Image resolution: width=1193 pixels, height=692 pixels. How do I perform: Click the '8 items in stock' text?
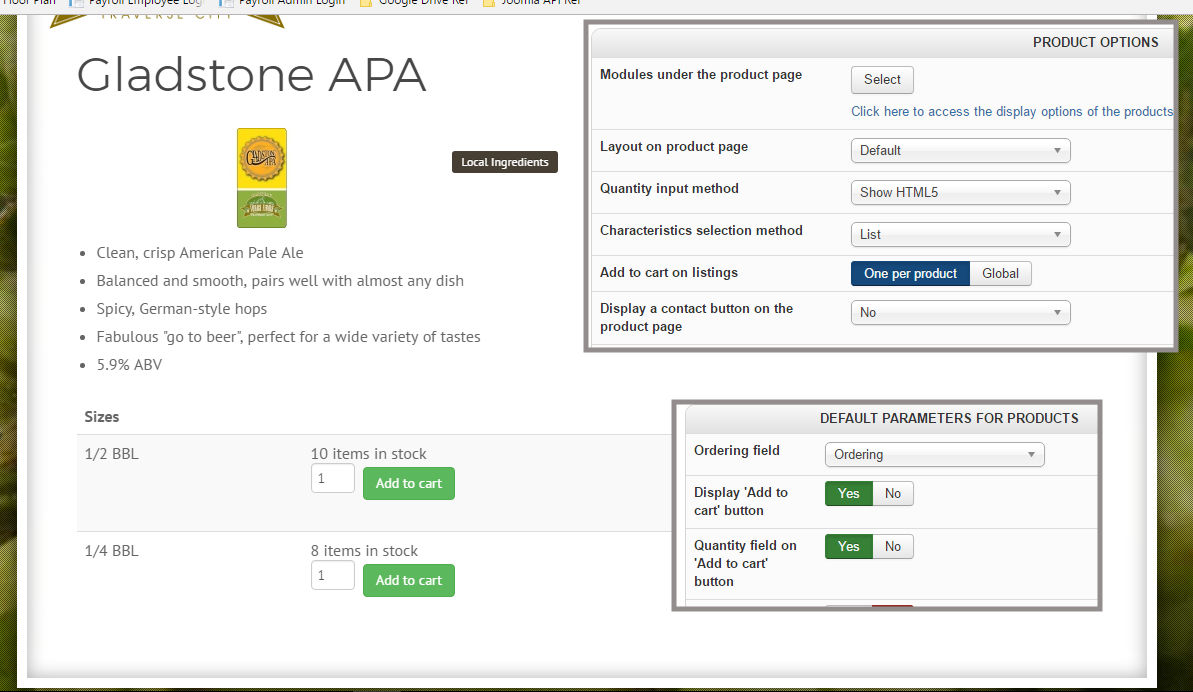(364, 551)
